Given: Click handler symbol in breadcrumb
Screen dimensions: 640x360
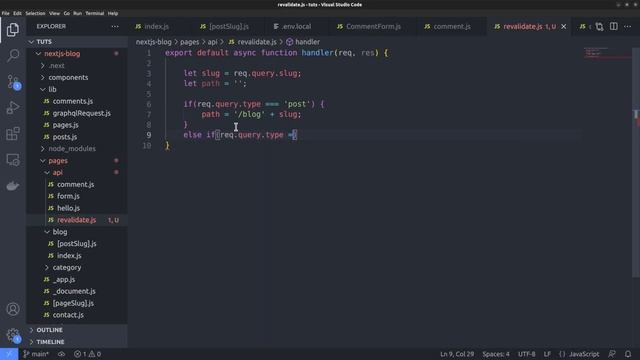Looking at the screenshot, I should (x=303, y=42).
